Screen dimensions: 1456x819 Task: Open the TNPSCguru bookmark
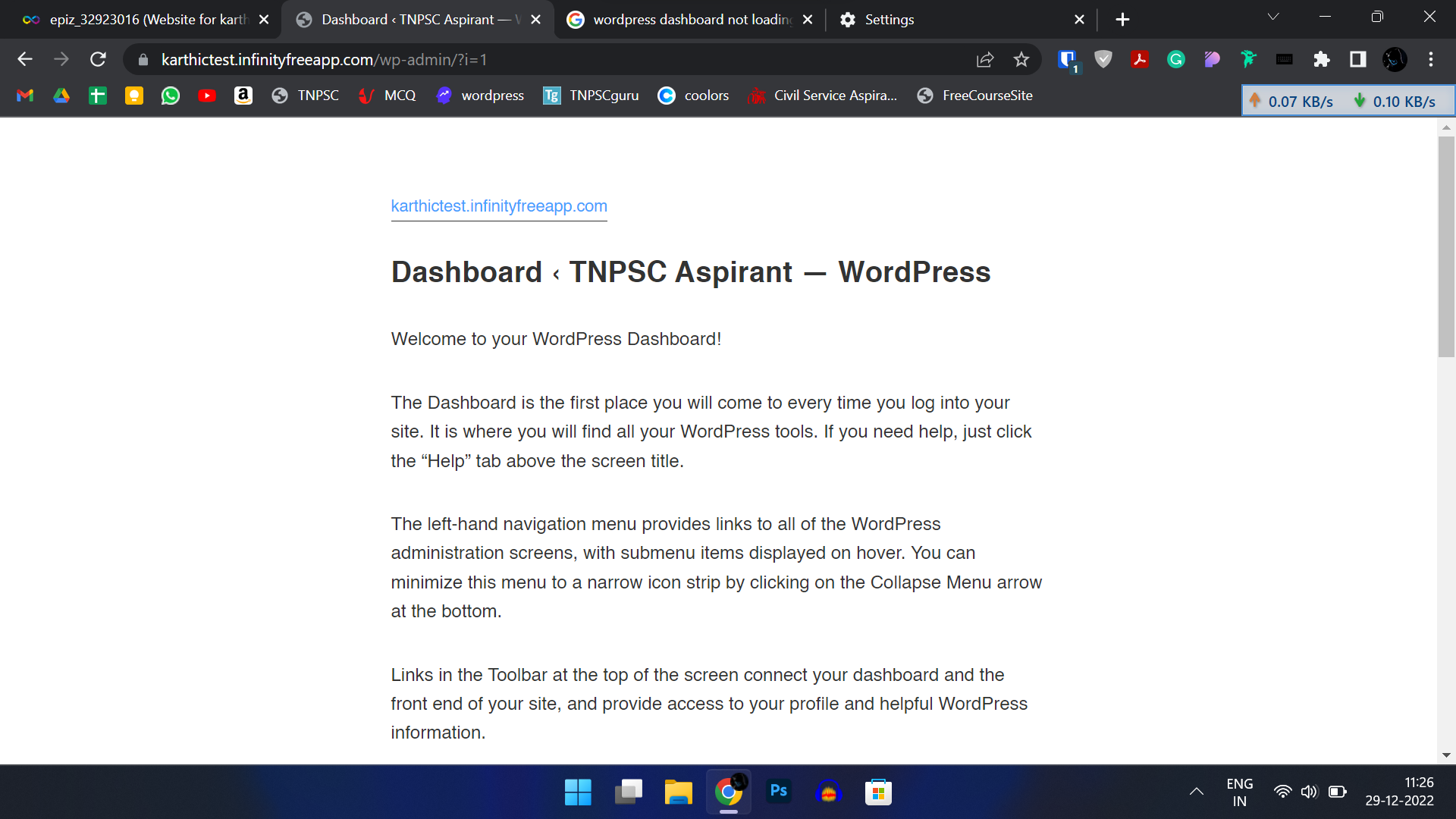pos(591,96)
